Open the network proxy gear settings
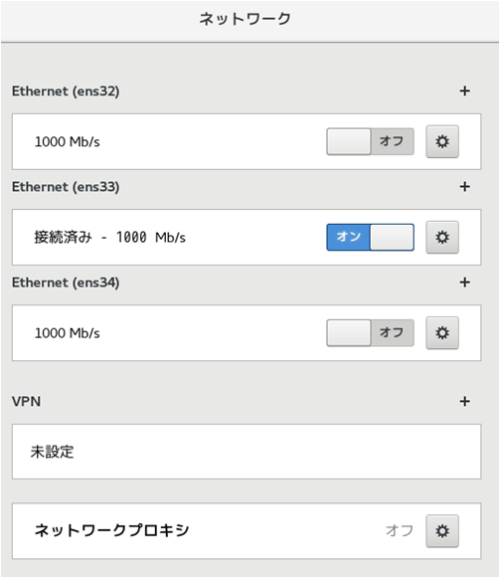Image resolution: width=500 pixels, height=578 pixels. point(442,531)
